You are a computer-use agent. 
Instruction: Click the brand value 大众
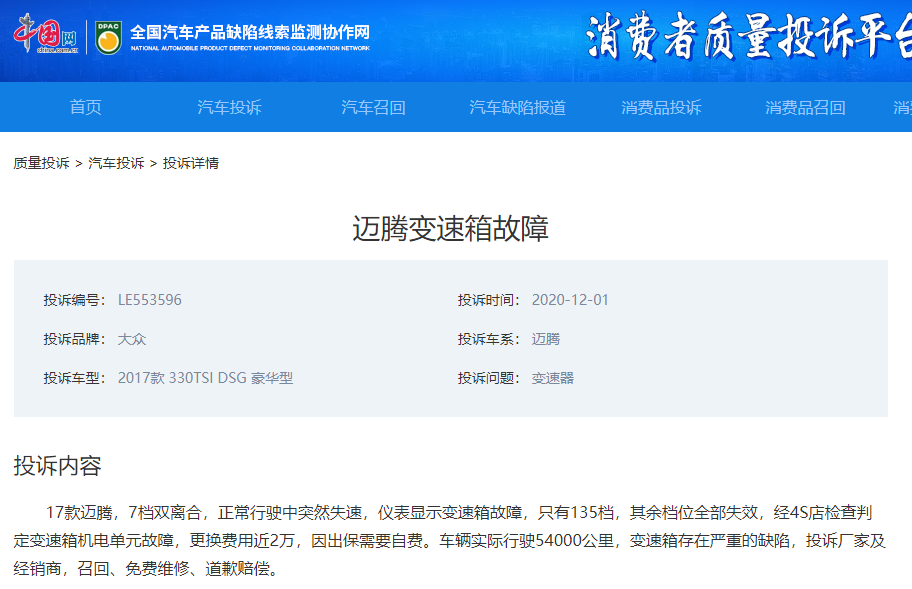(132, 339)
